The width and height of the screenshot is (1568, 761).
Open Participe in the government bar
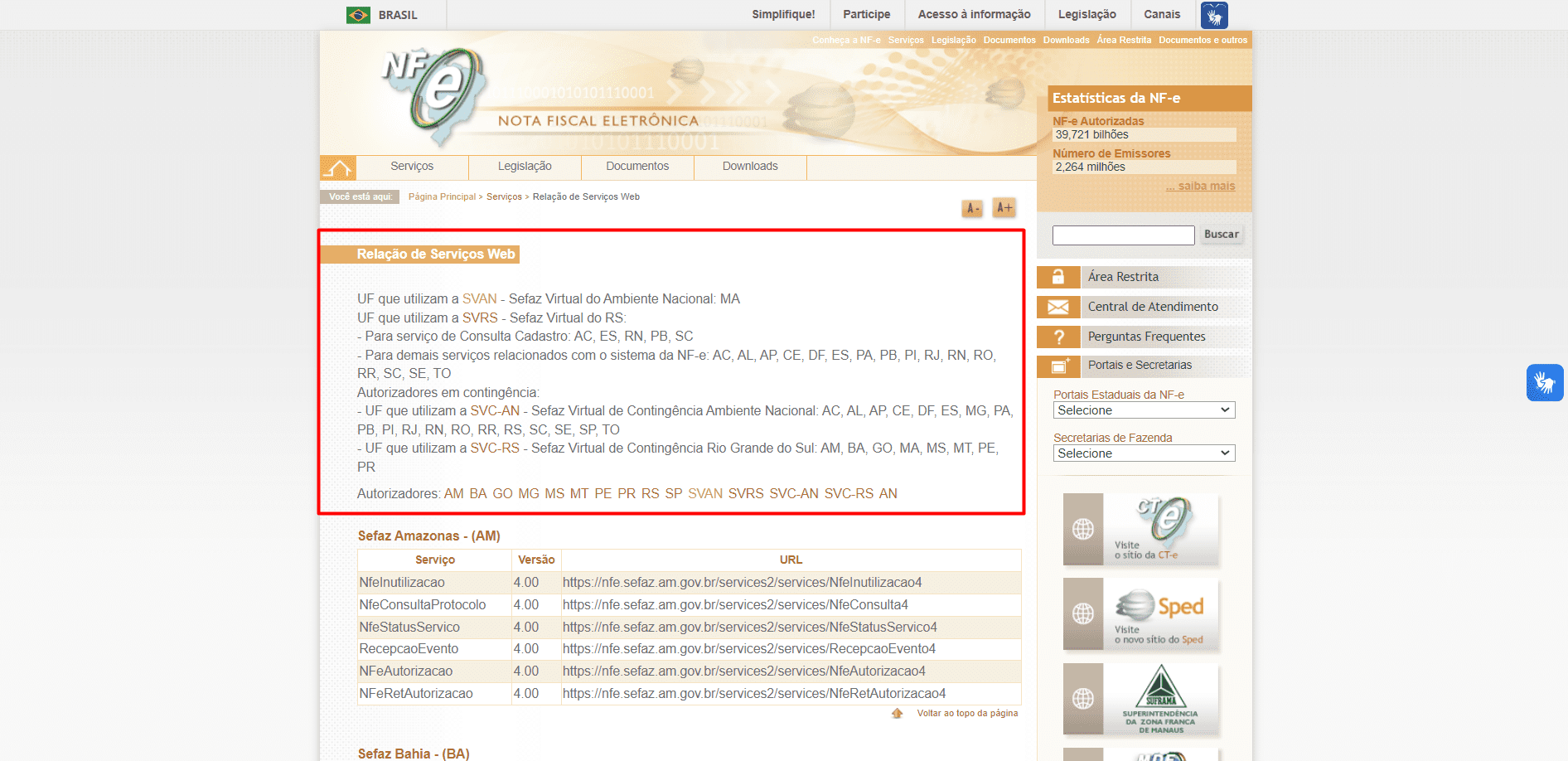pos(867,15)
